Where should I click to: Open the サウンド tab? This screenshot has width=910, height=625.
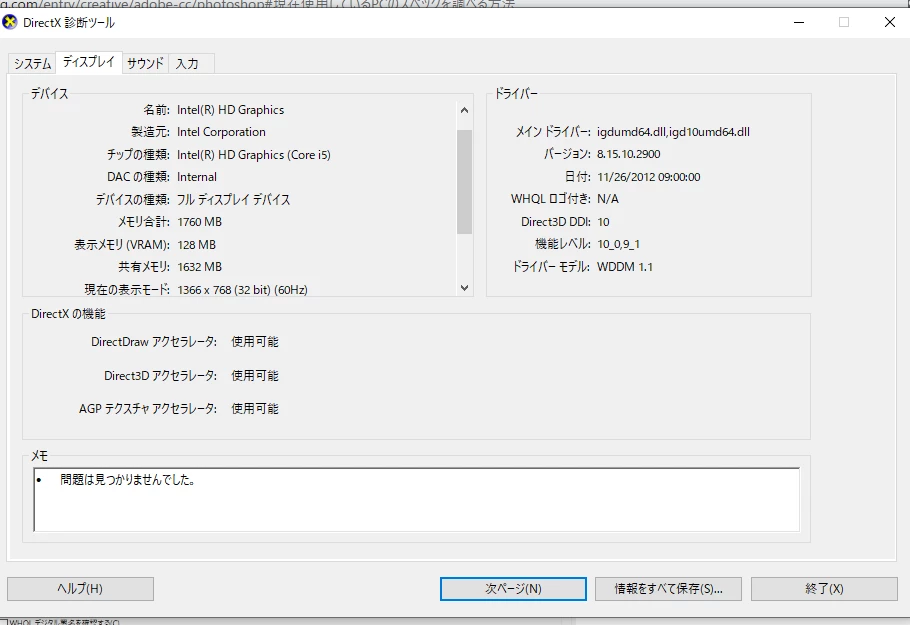point(145,63)
